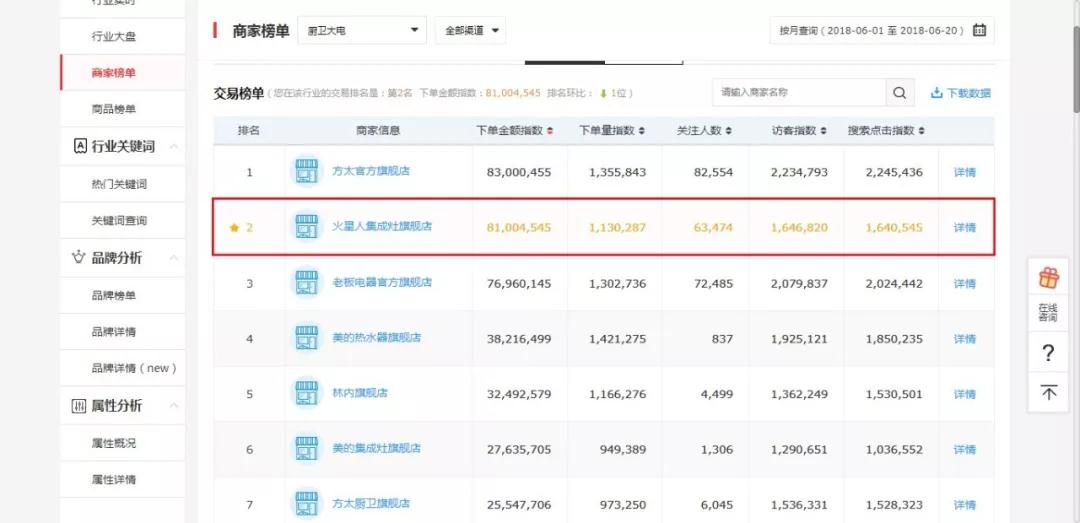Image resolution: width=1080 pixels, height=523 pixels.
Task: Collapse the 行业关键词 sidebar section
Action: pyautogui.click(x=174, y=146)
